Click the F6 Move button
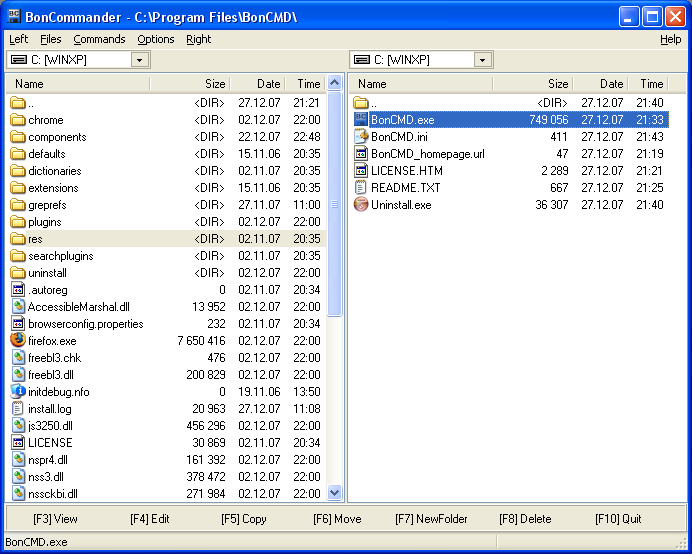The width and height of the screenshot is (692, 554). click(x=337, y=519)
